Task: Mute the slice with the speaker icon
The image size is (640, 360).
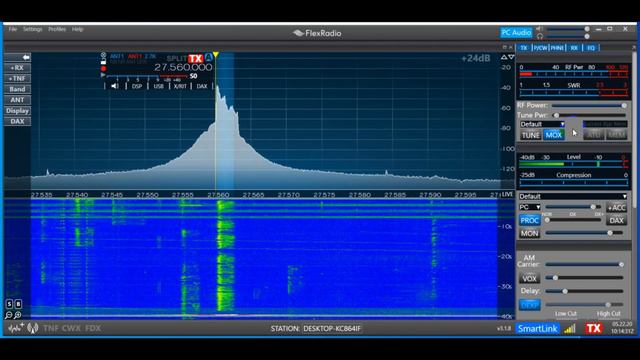Action: tap(115, 86)
